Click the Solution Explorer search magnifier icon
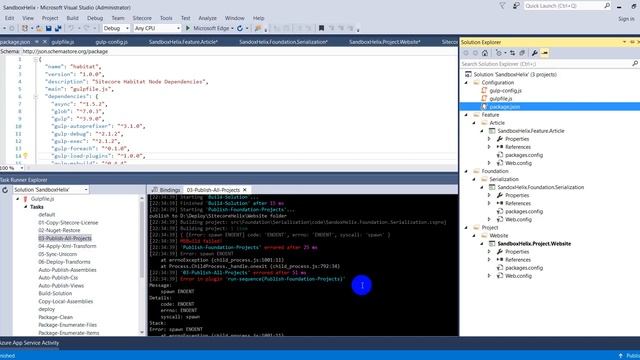Screen dimensions: 640x360 [635, 64]
